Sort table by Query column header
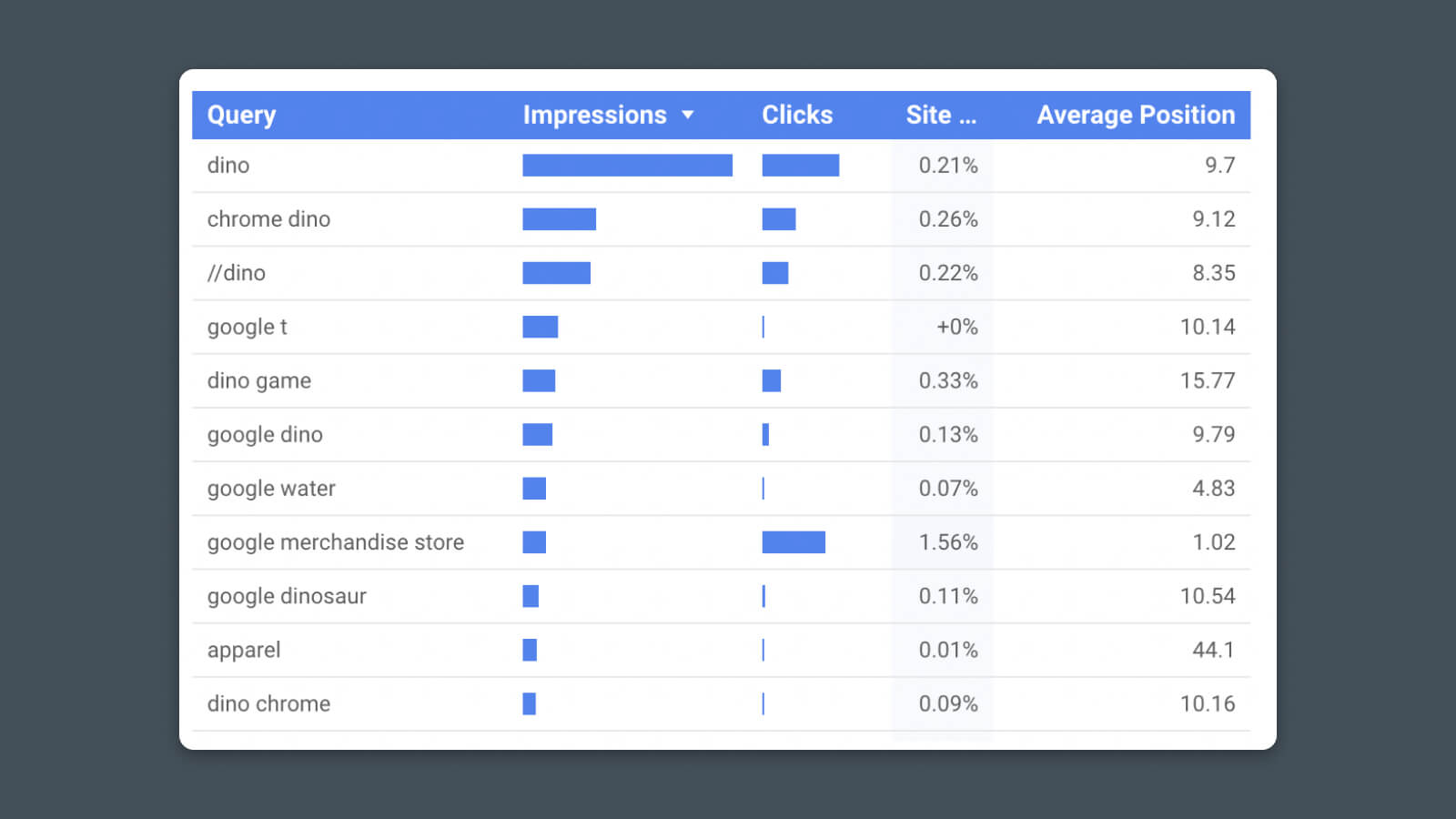Viewport: 1456px width, 819px height. coord(241,115)
